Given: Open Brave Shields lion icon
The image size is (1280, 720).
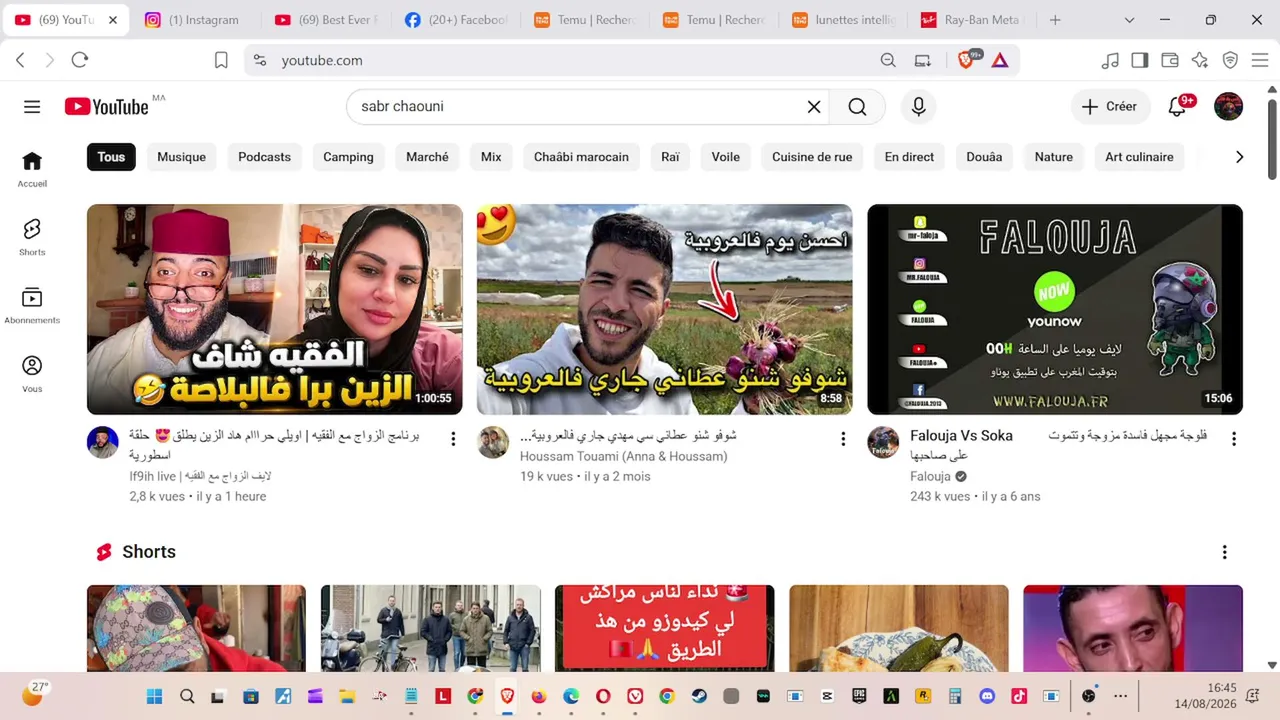Looking at the screenshot, I should (967, 60).
